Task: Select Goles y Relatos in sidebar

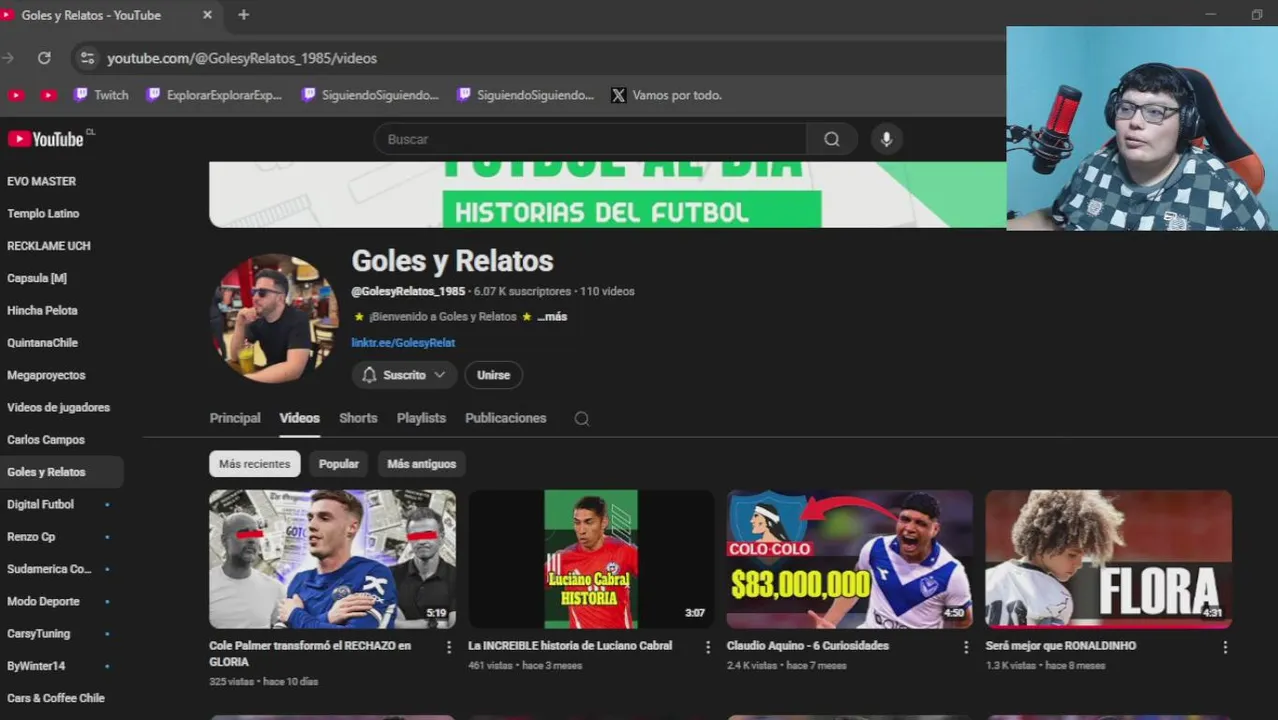Action: [61, 472]
